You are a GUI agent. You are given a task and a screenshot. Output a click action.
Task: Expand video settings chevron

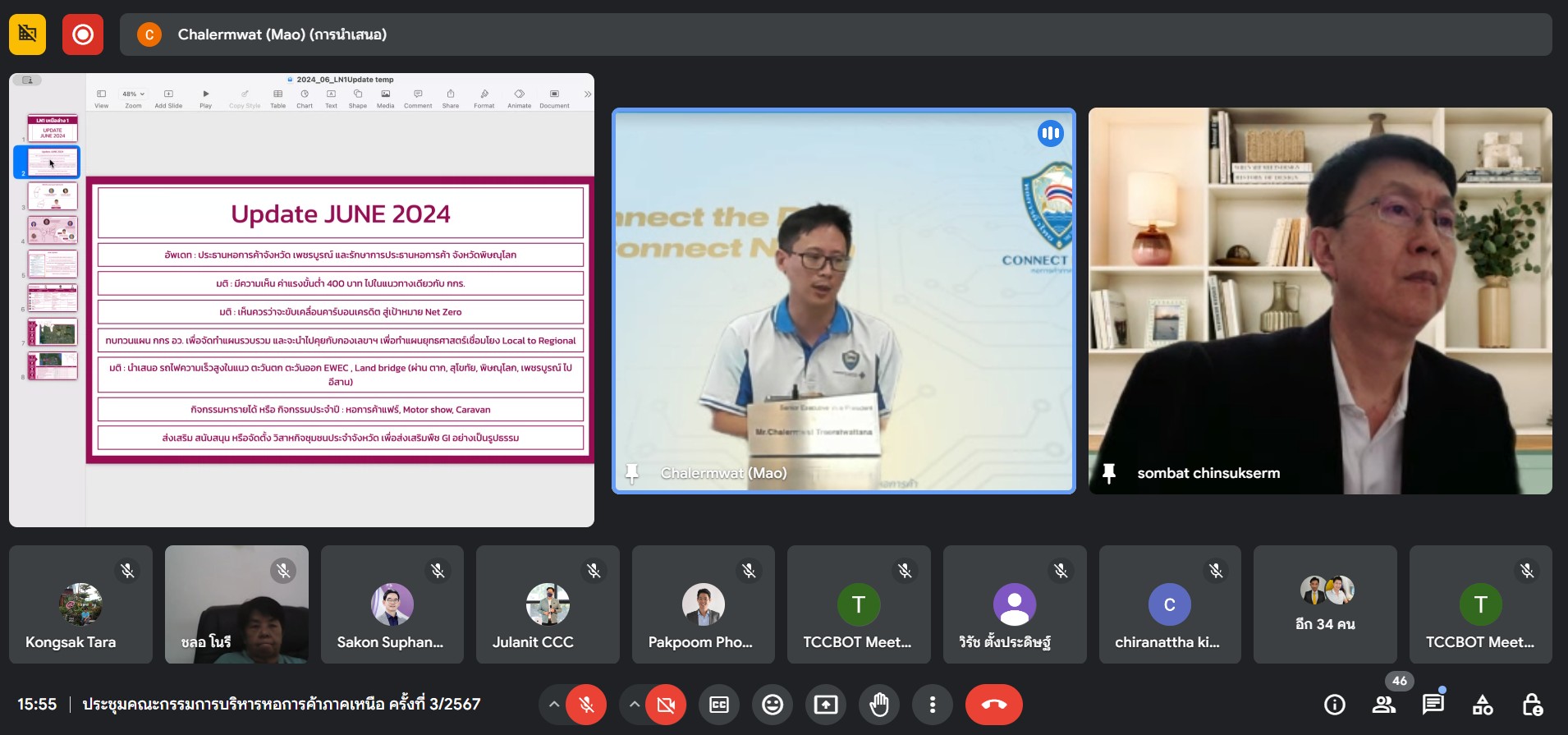point(634,705)
